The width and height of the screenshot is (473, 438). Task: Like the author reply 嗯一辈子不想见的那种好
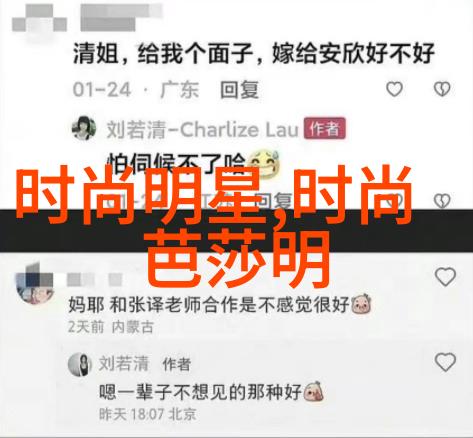[x=445, y=362]
